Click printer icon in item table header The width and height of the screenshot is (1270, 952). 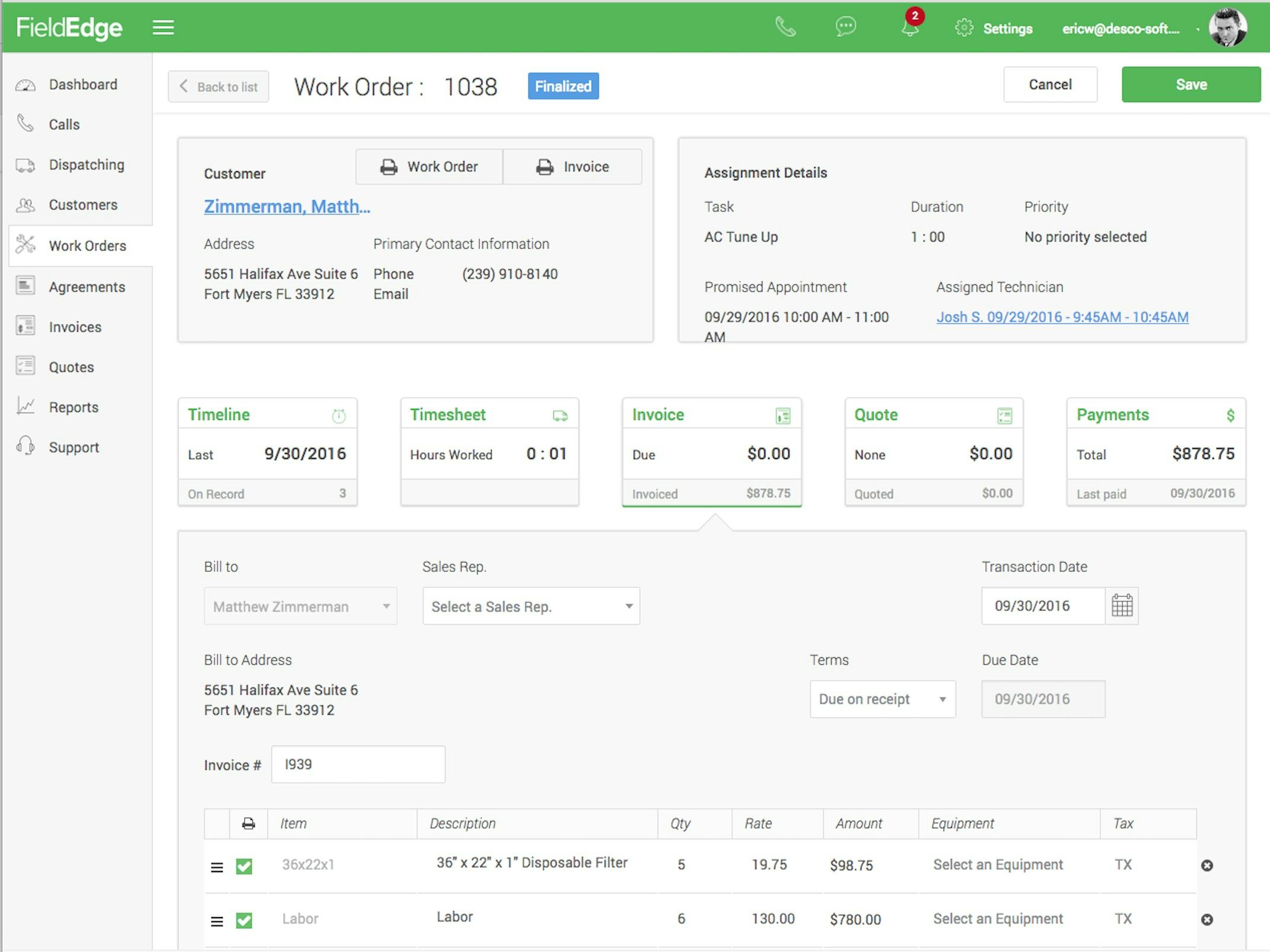248,824
